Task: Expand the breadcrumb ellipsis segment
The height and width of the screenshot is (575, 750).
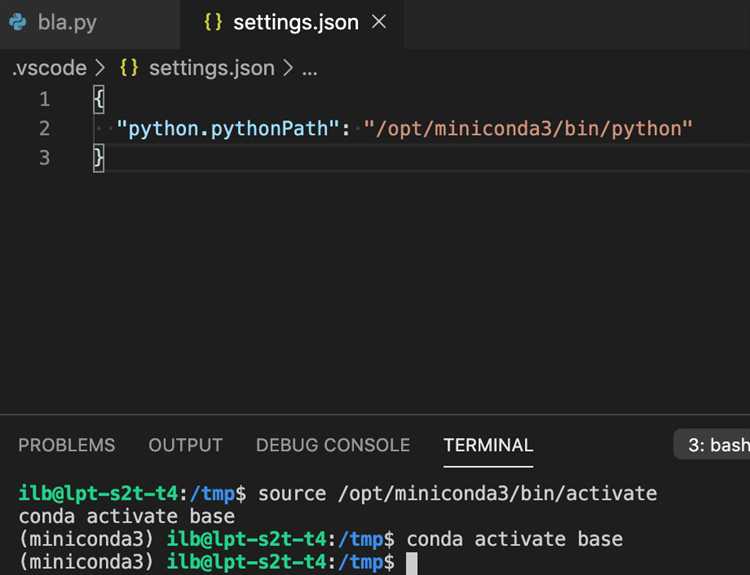Action: pos(309,70)
